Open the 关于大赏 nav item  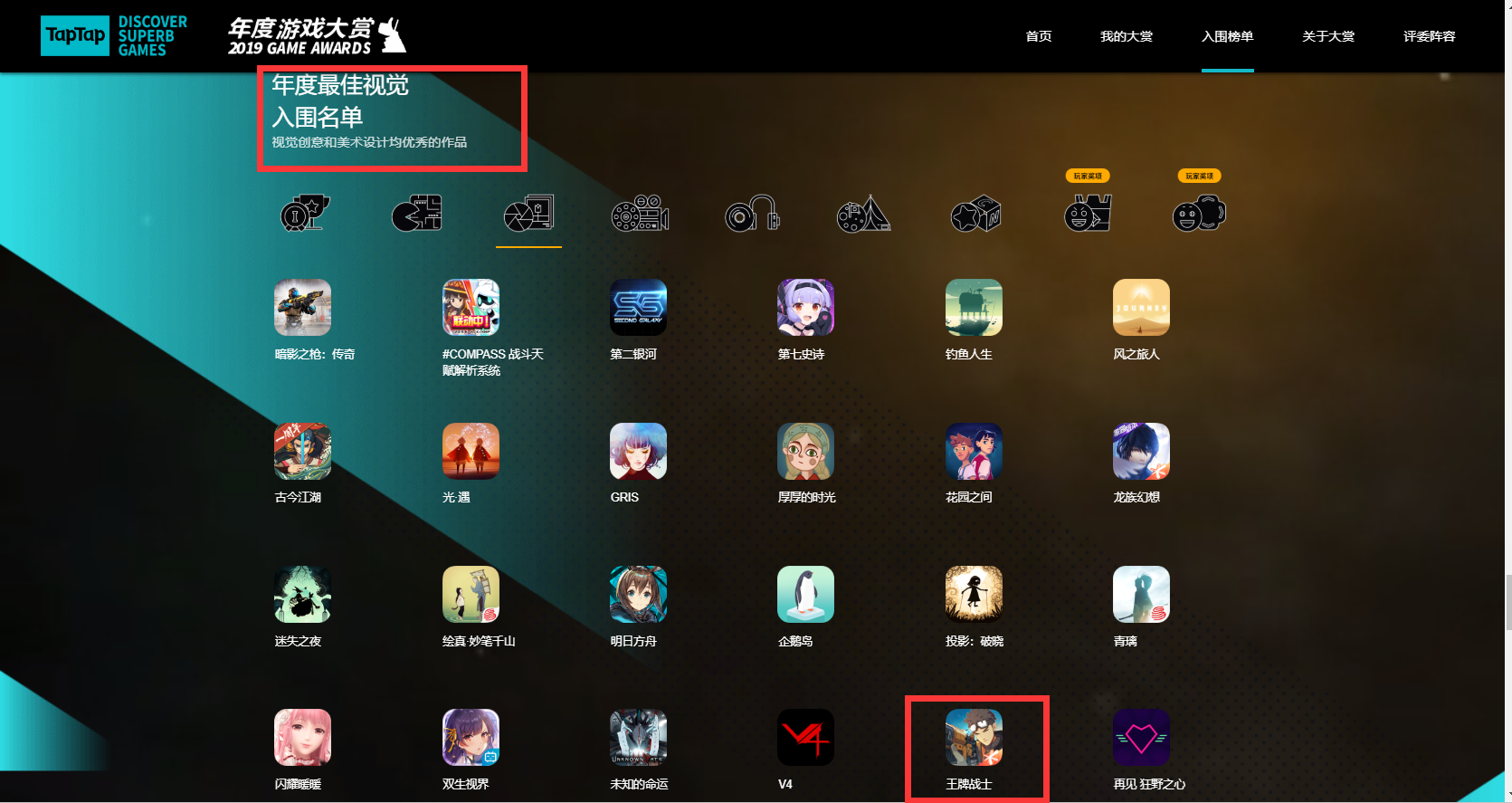pyautogui.click(x=1328, y=36)
